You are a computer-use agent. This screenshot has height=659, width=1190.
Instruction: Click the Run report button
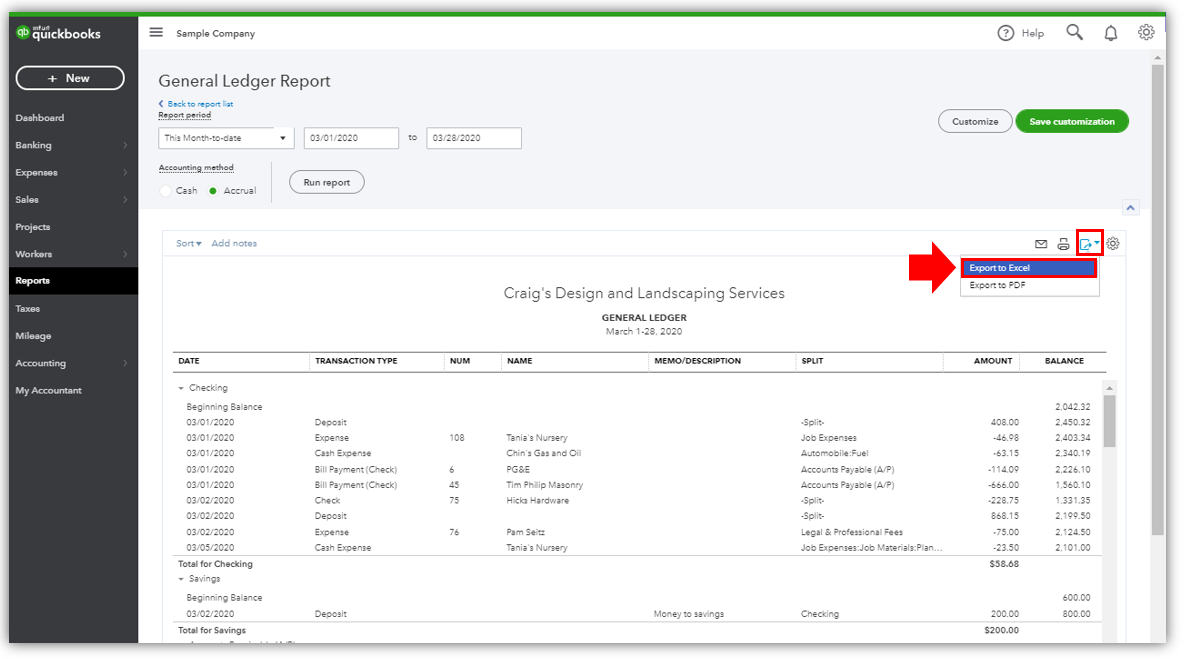pos(327,182)
